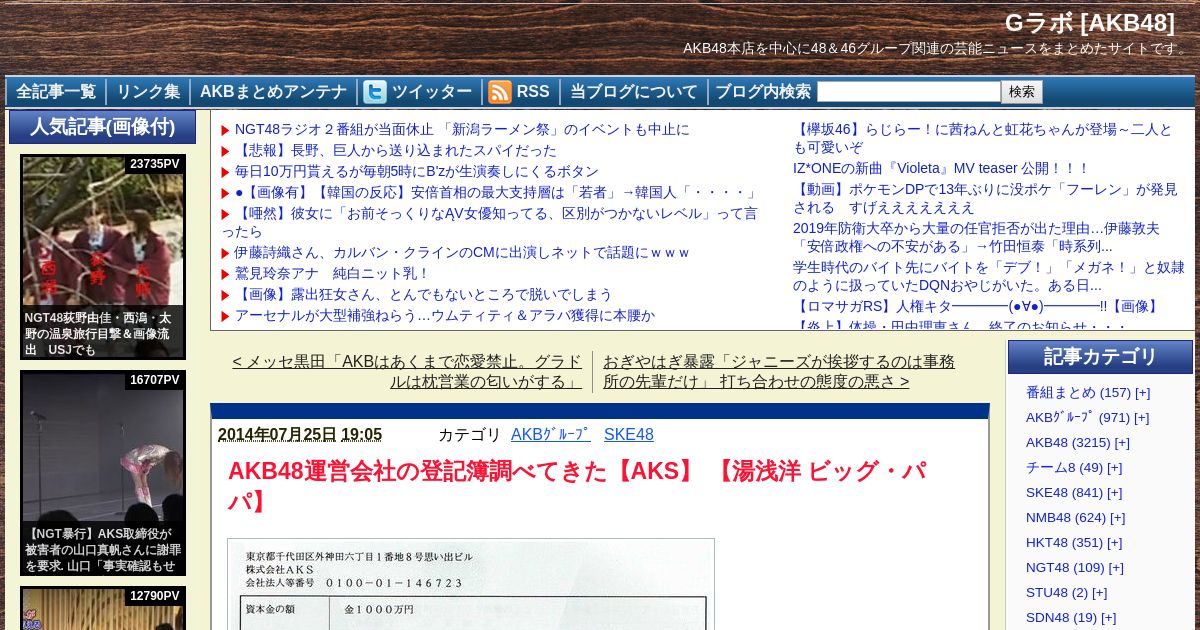Go to previous article メッセ黒田

tap(407, 371)
